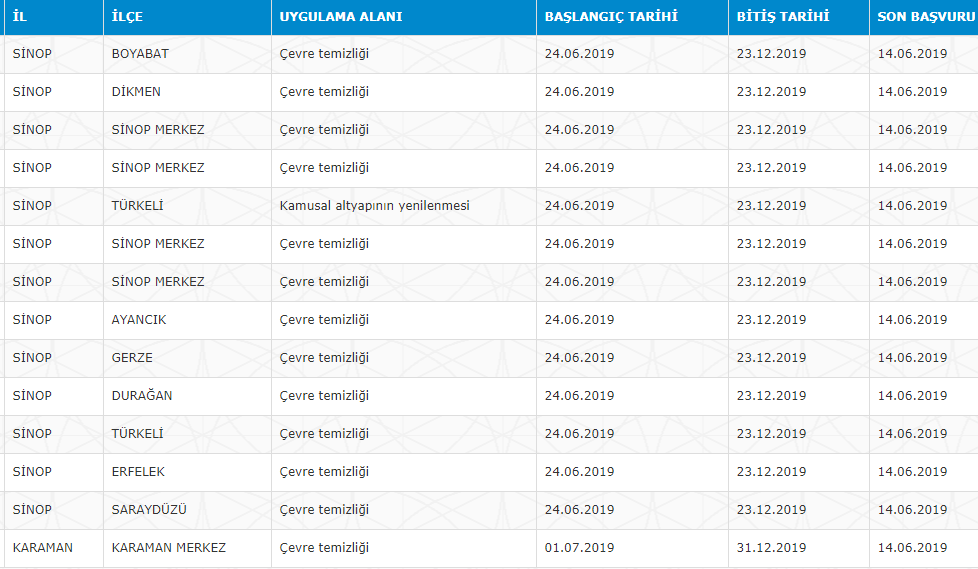Select the BOYABAT district cell
This screenshot has height=569, width=978.
tap(140, 54)
